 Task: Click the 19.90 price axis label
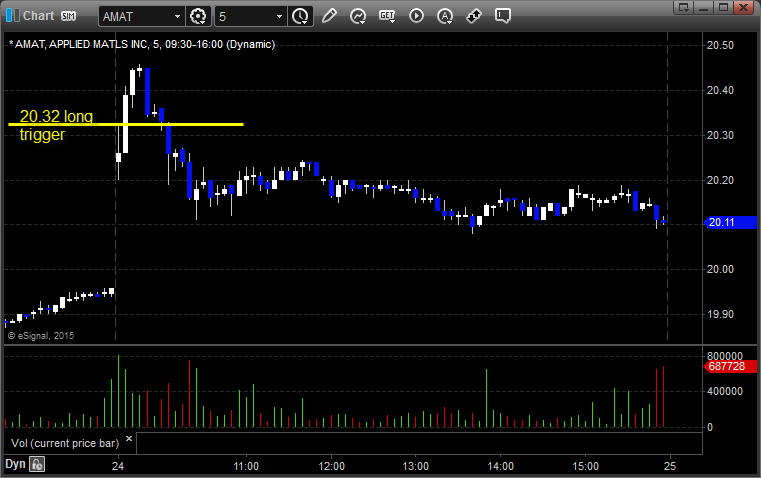[720, 314]
